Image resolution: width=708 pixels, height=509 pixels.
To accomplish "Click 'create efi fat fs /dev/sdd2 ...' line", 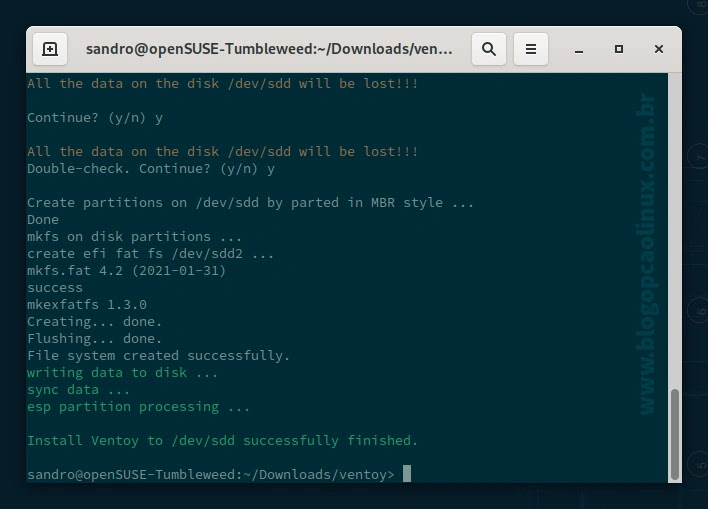I will pyautogui.click(x=150, y=253).
